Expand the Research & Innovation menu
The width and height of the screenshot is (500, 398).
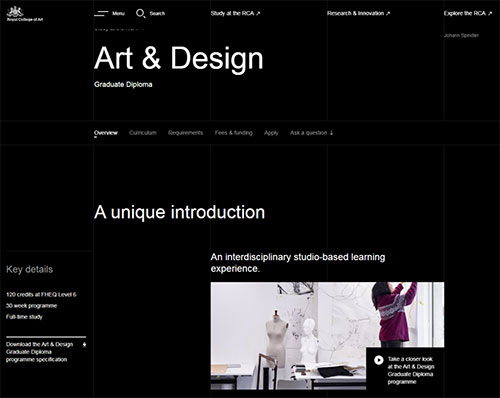click(x=358, y=13)
